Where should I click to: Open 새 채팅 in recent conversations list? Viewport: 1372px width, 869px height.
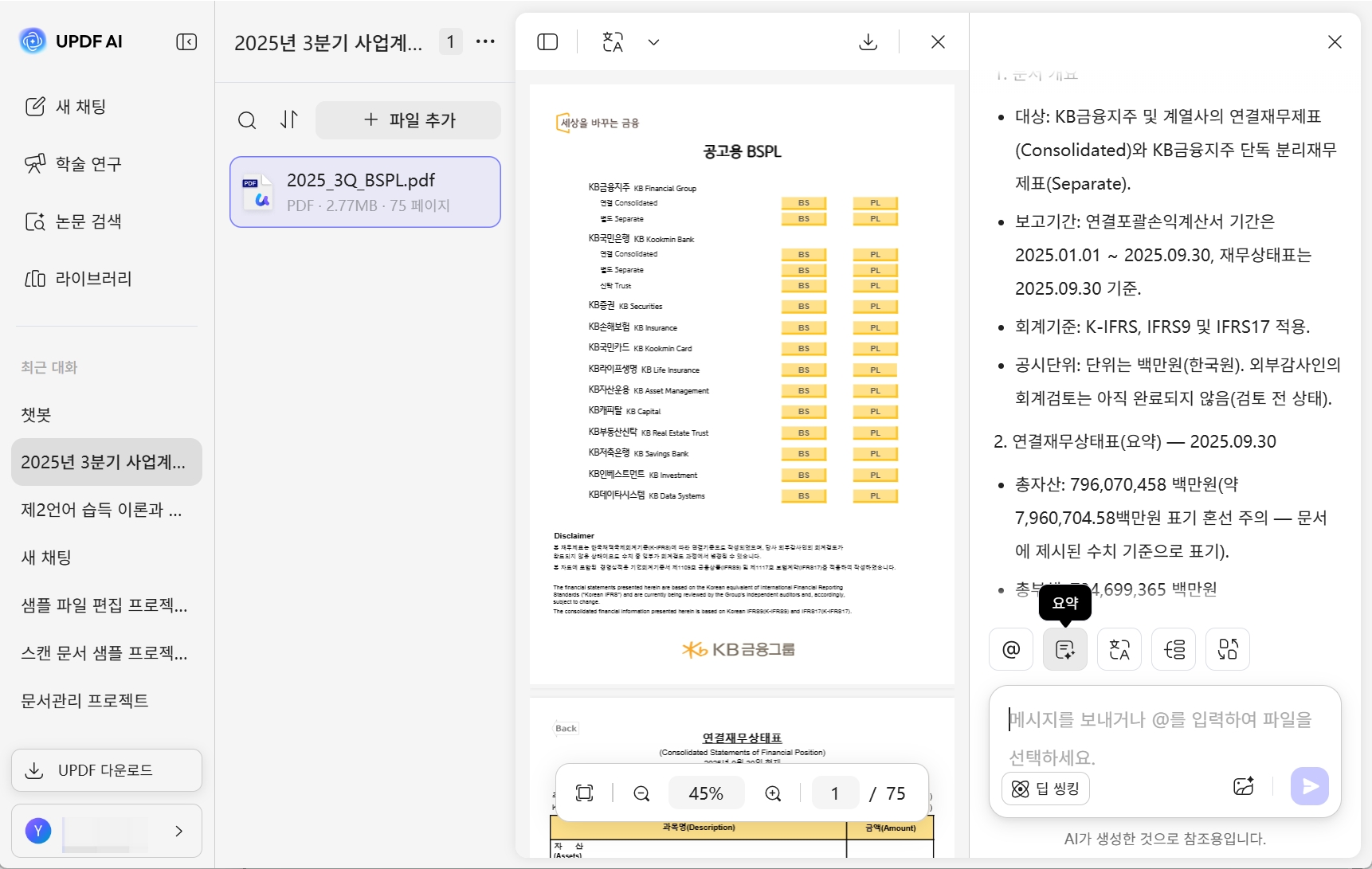[x=106, y=558]
